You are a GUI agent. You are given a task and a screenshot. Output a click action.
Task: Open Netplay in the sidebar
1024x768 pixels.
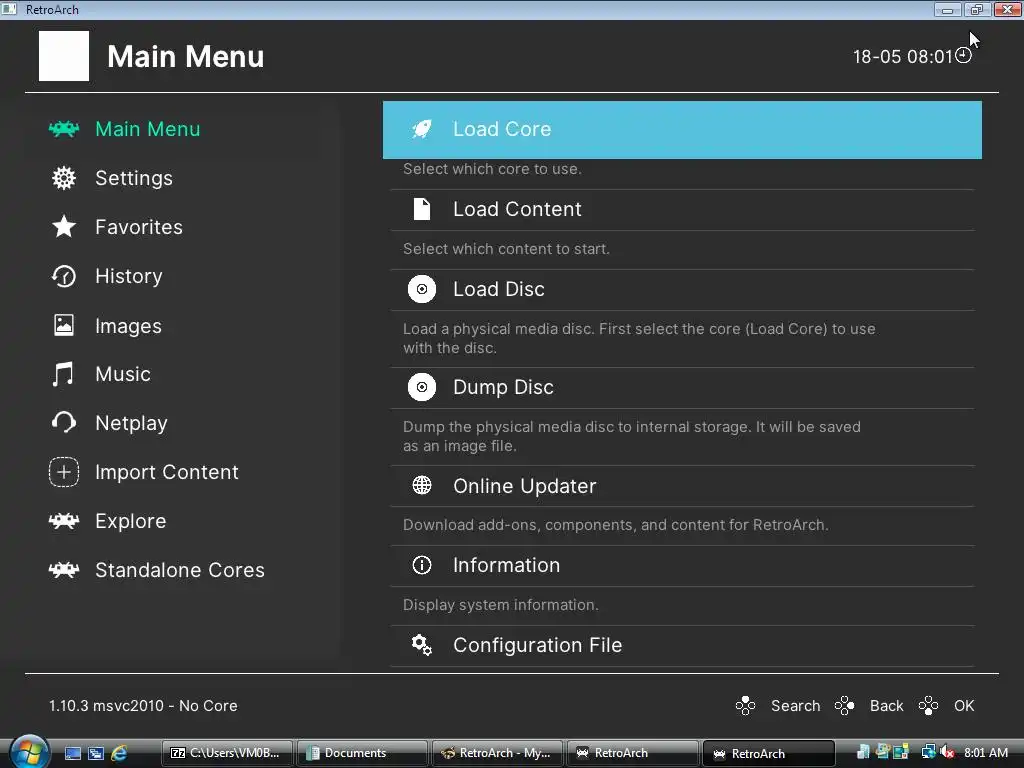point(131,423)
